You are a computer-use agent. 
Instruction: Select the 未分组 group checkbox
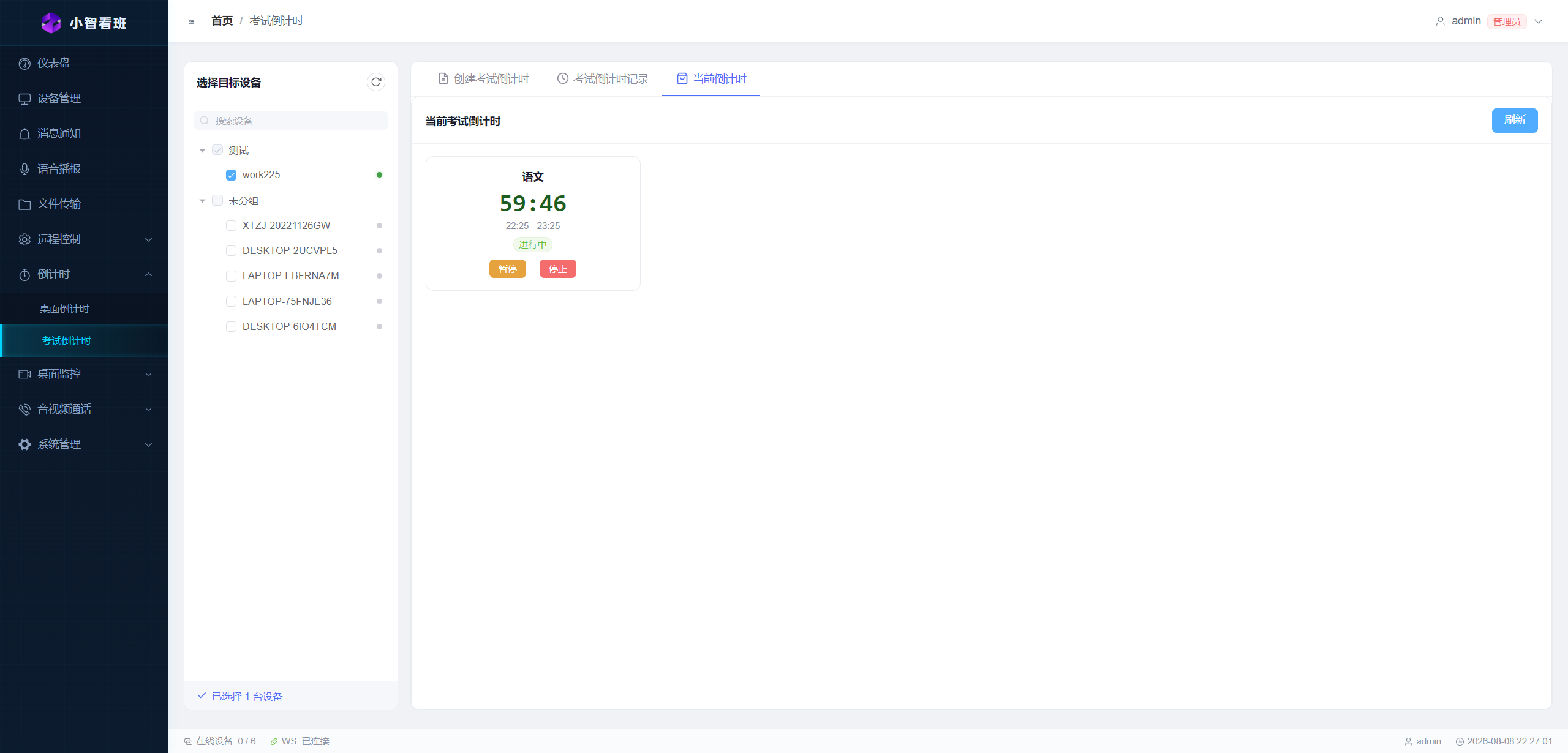click(217, 201)
